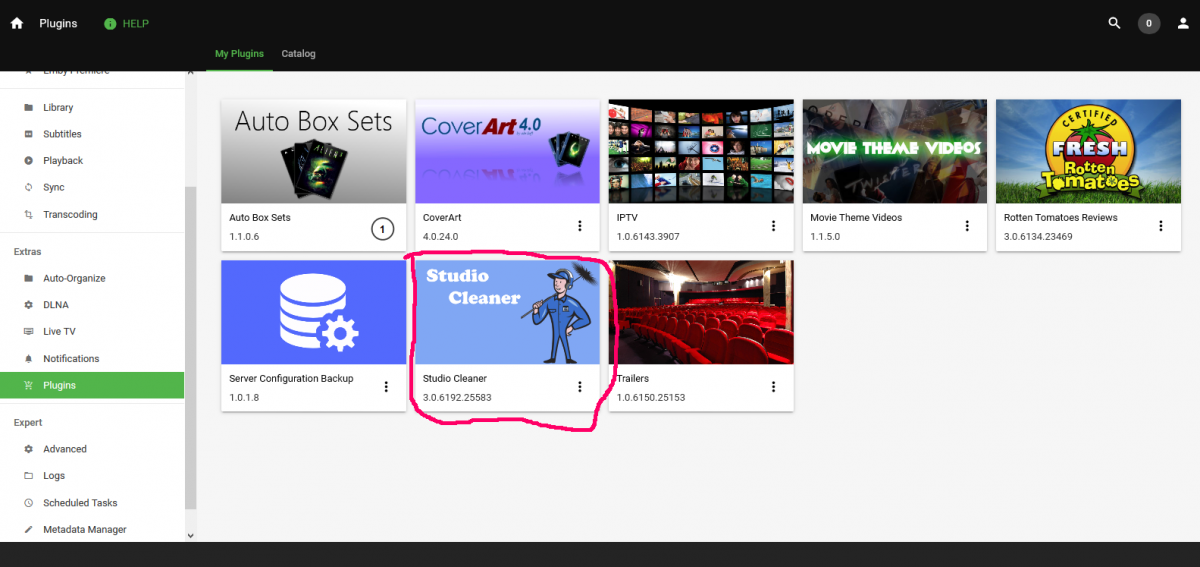
Task: Click the DLNA gear icon
Action: [28, 305]
